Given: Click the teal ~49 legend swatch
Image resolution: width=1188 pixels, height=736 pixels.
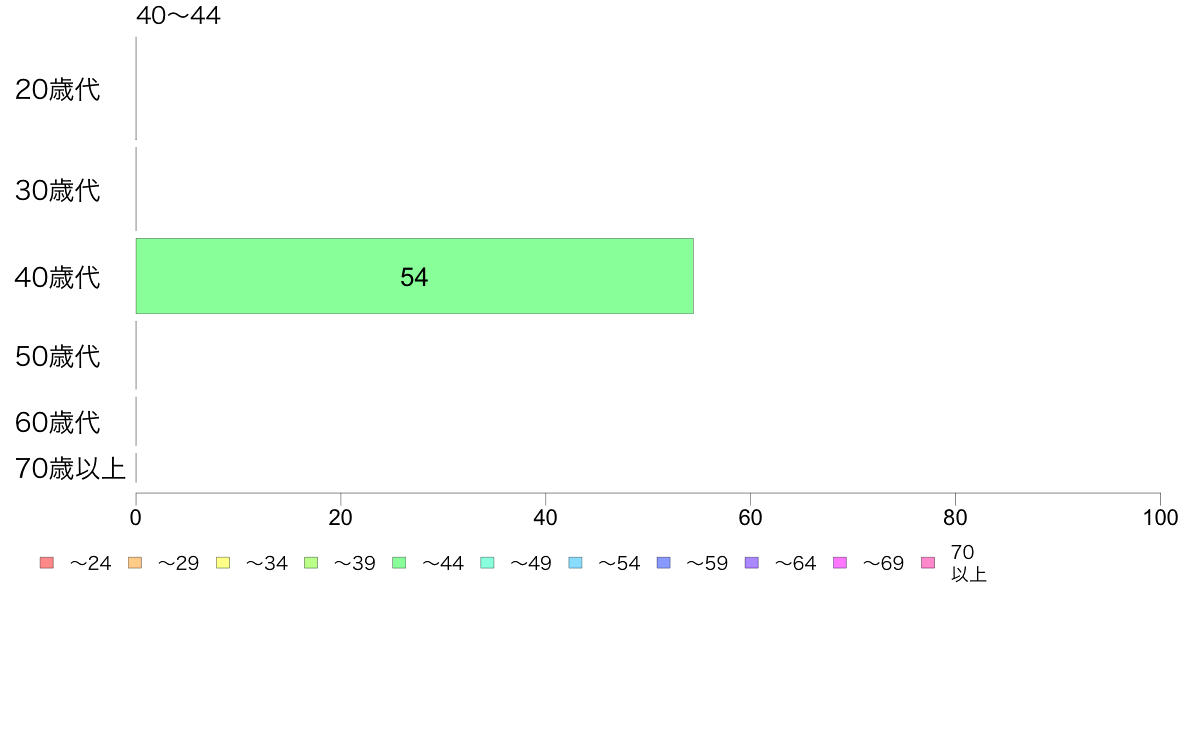Looking at the screenshot, I should (487, 562).
